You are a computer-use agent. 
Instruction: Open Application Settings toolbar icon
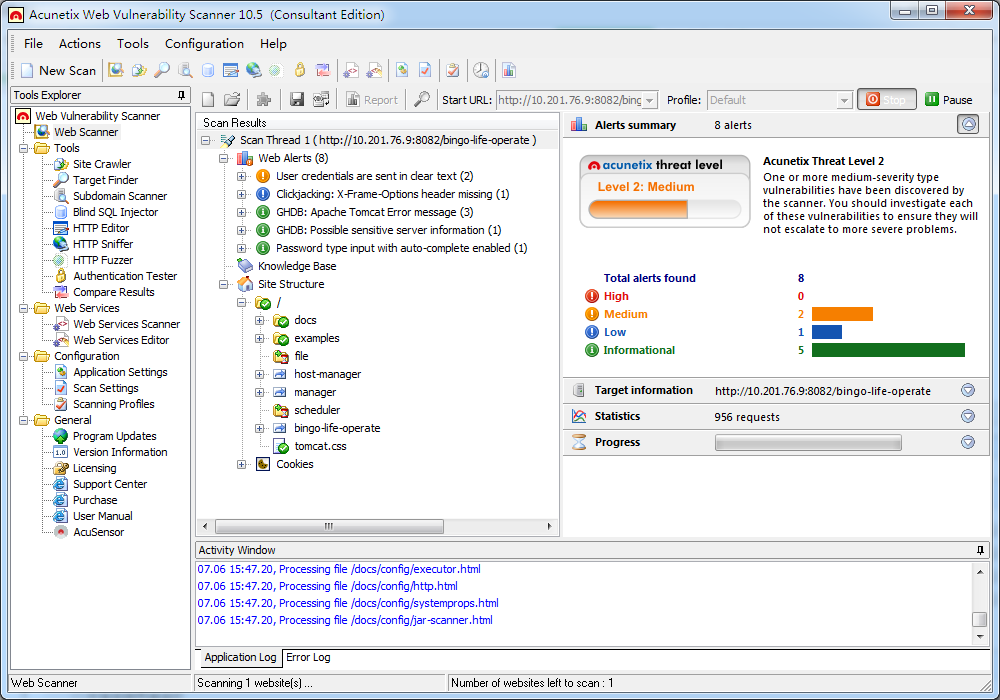pos(402,70)
